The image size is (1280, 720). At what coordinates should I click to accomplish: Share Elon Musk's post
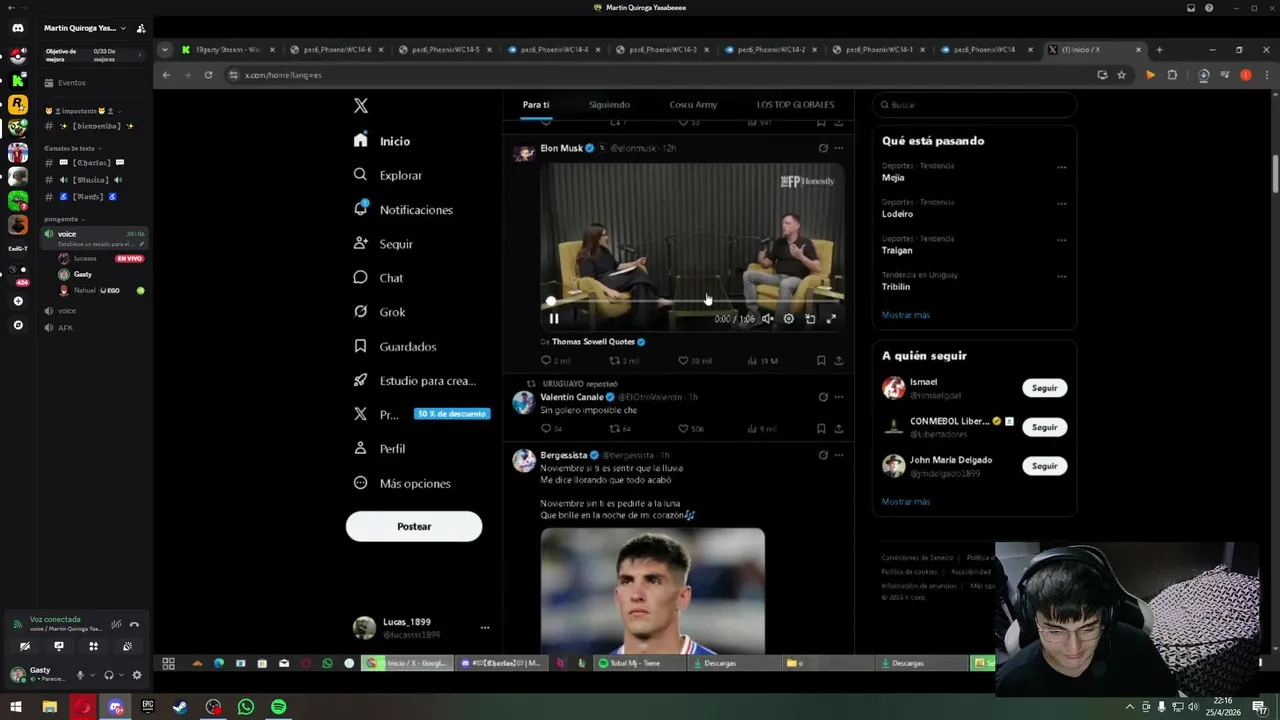point(838,360)
